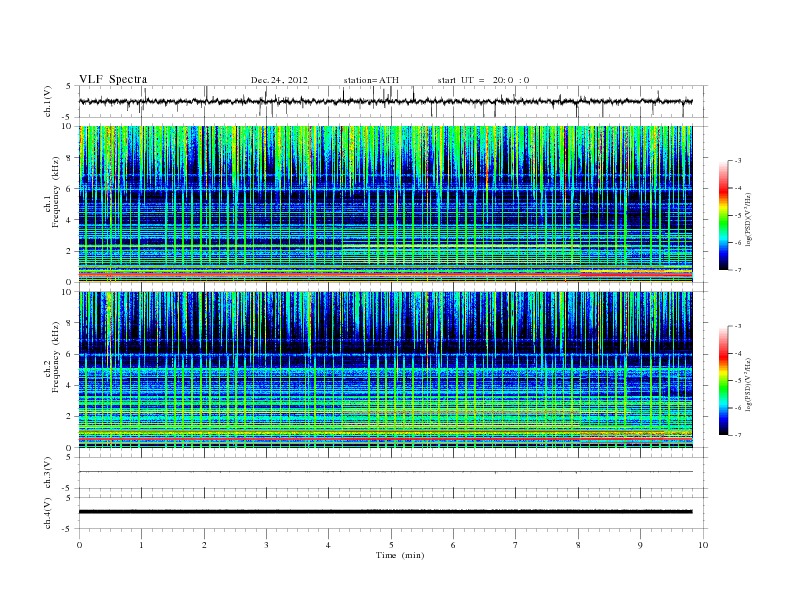
Task: Click the time axis tick label '5'
Action: point(391,545)
